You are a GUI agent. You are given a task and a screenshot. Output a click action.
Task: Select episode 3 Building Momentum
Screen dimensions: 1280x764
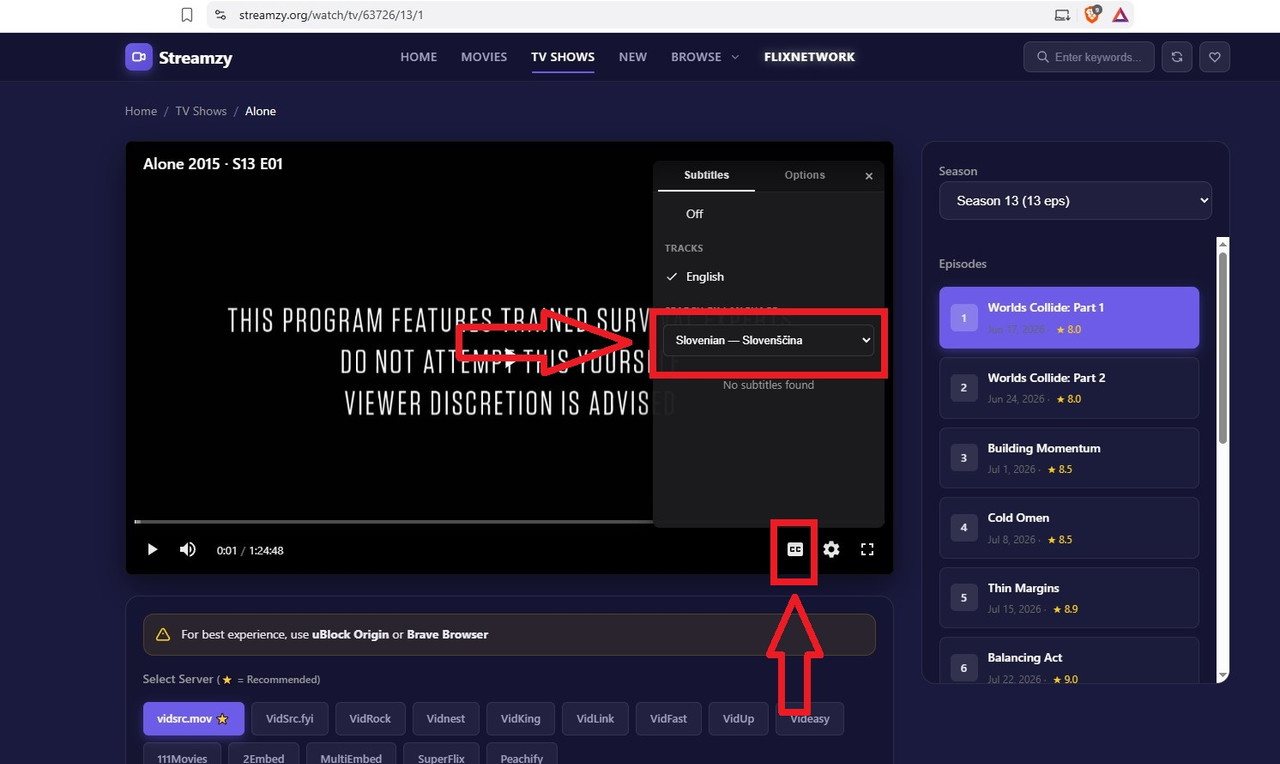(x=1069, y=458)
